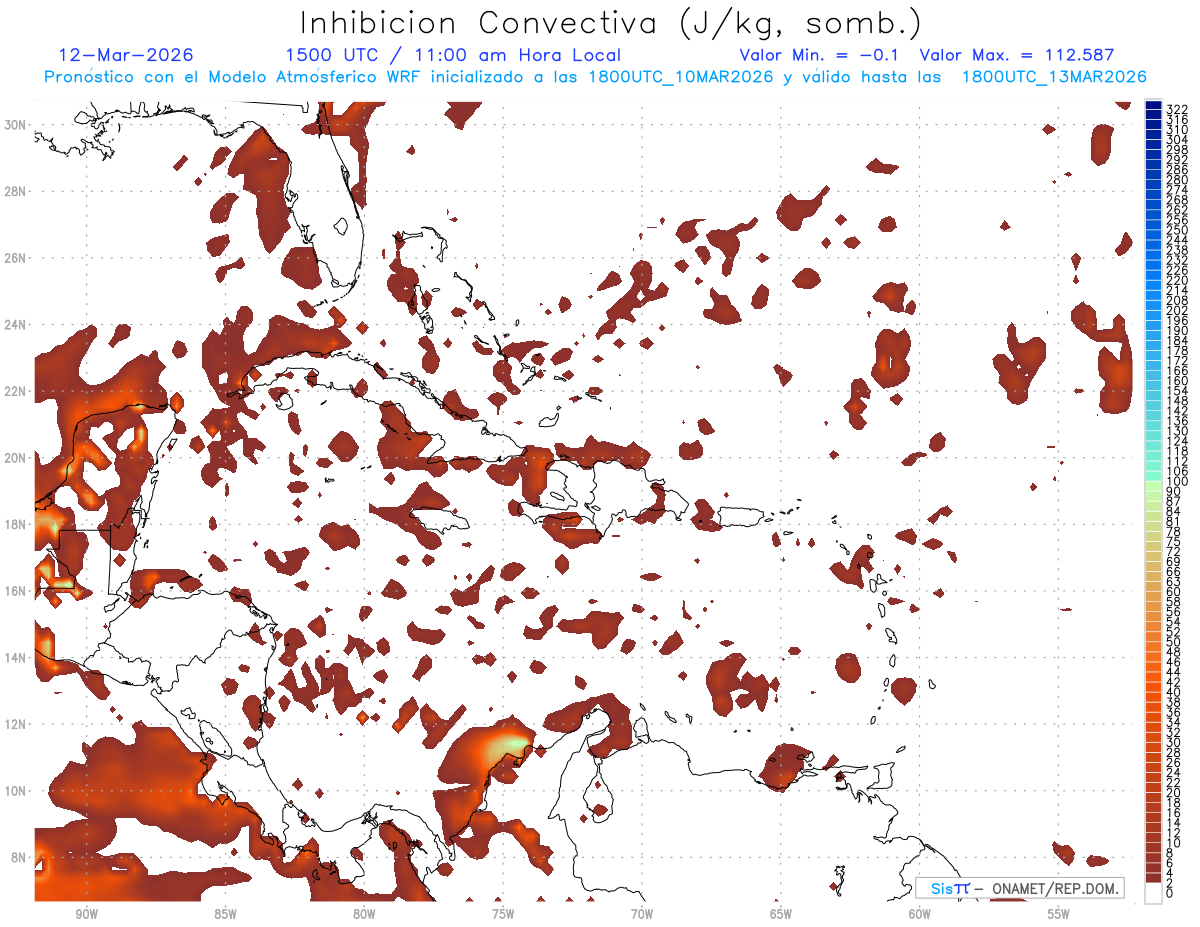Click the colorbar value '0'
This screenshot has height=927, width=1200.
[x=1171, y=894]
